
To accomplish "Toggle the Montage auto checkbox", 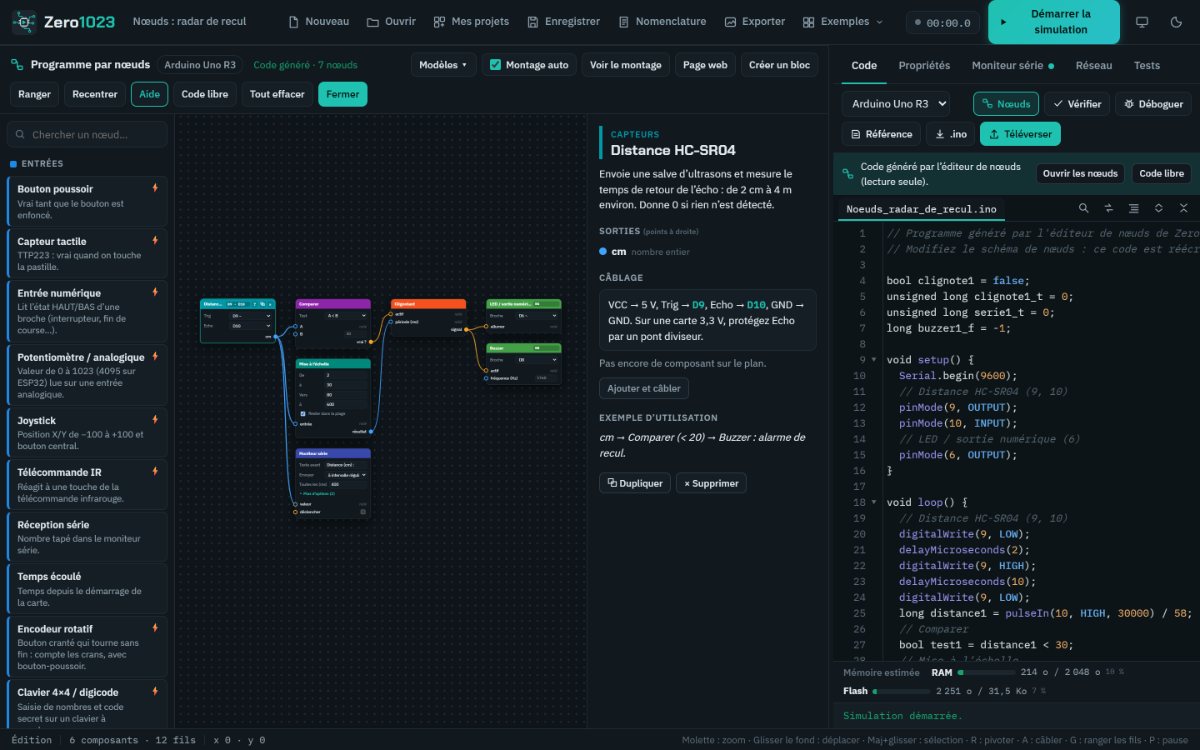I will pos(495,65).
